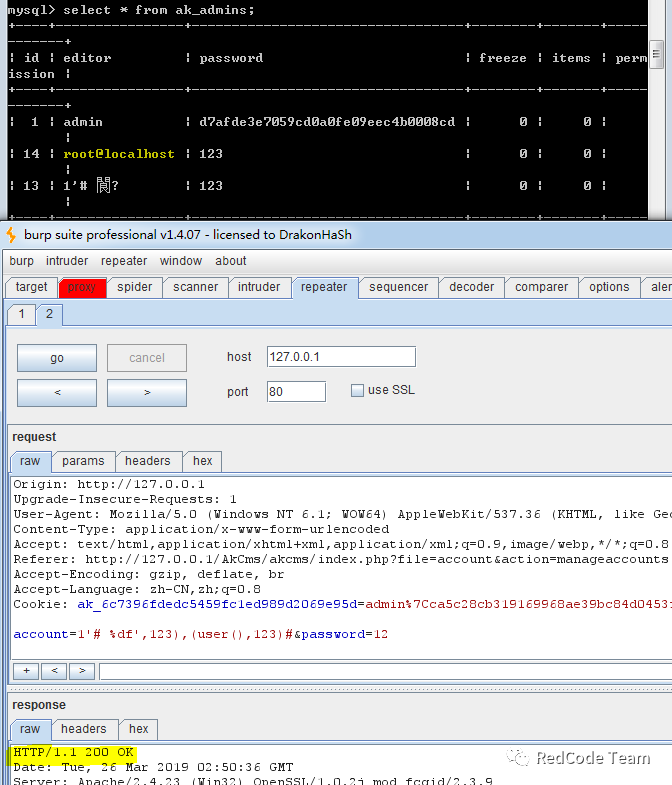Switch to the comparer tab

(541, 287)
